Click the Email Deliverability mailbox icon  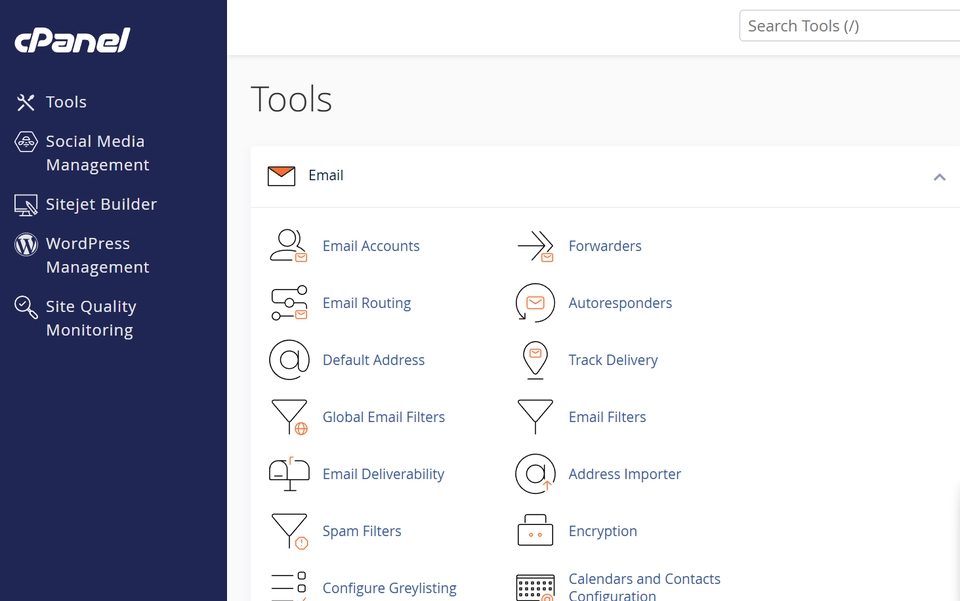click(x=289, y=474)
